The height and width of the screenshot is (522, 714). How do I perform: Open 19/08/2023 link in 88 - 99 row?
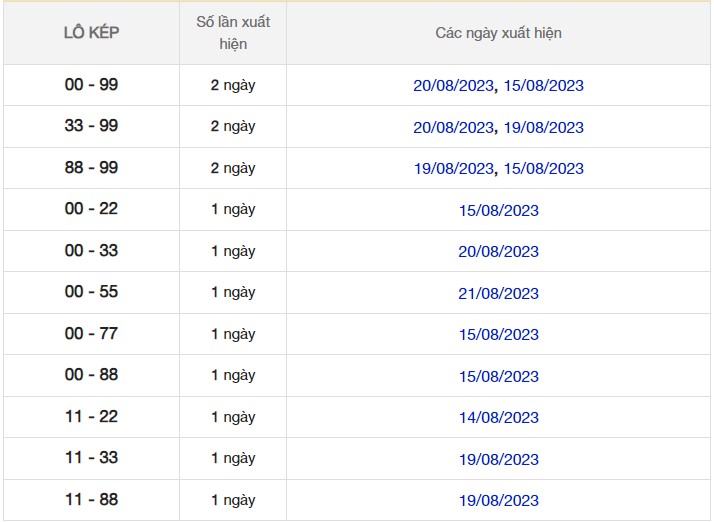pyautogui.click(x=454, y=169)
